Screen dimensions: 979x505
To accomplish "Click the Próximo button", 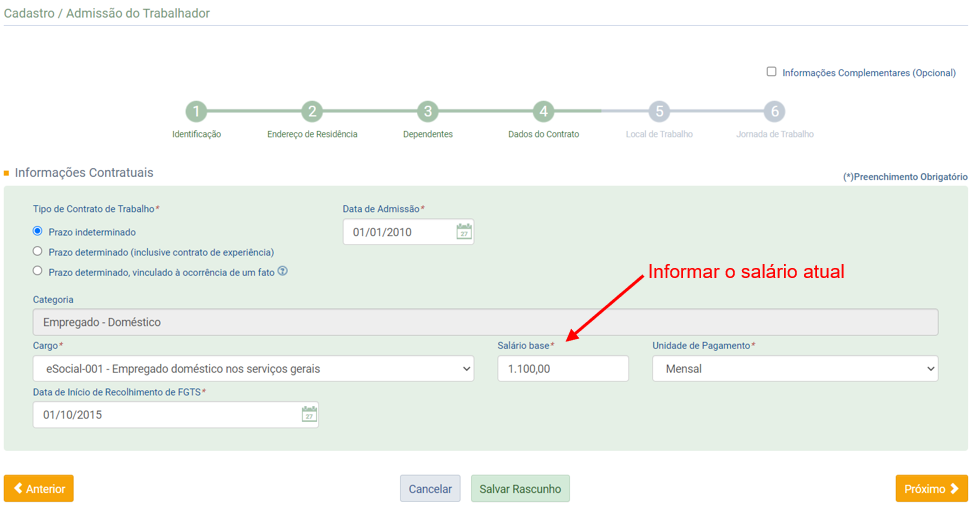I will 932,489.
